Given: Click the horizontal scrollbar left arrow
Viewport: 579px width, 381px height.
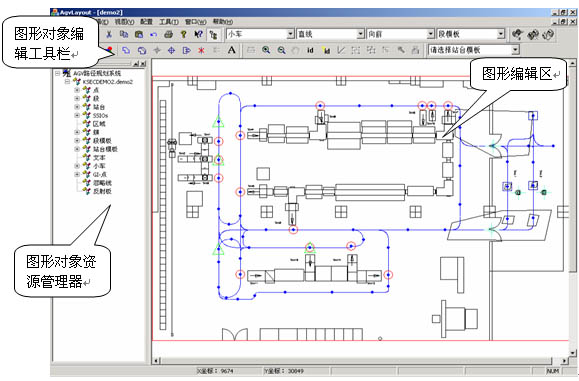Looking at the screenshot, I should pyautogui.click(x=156, y=361).
